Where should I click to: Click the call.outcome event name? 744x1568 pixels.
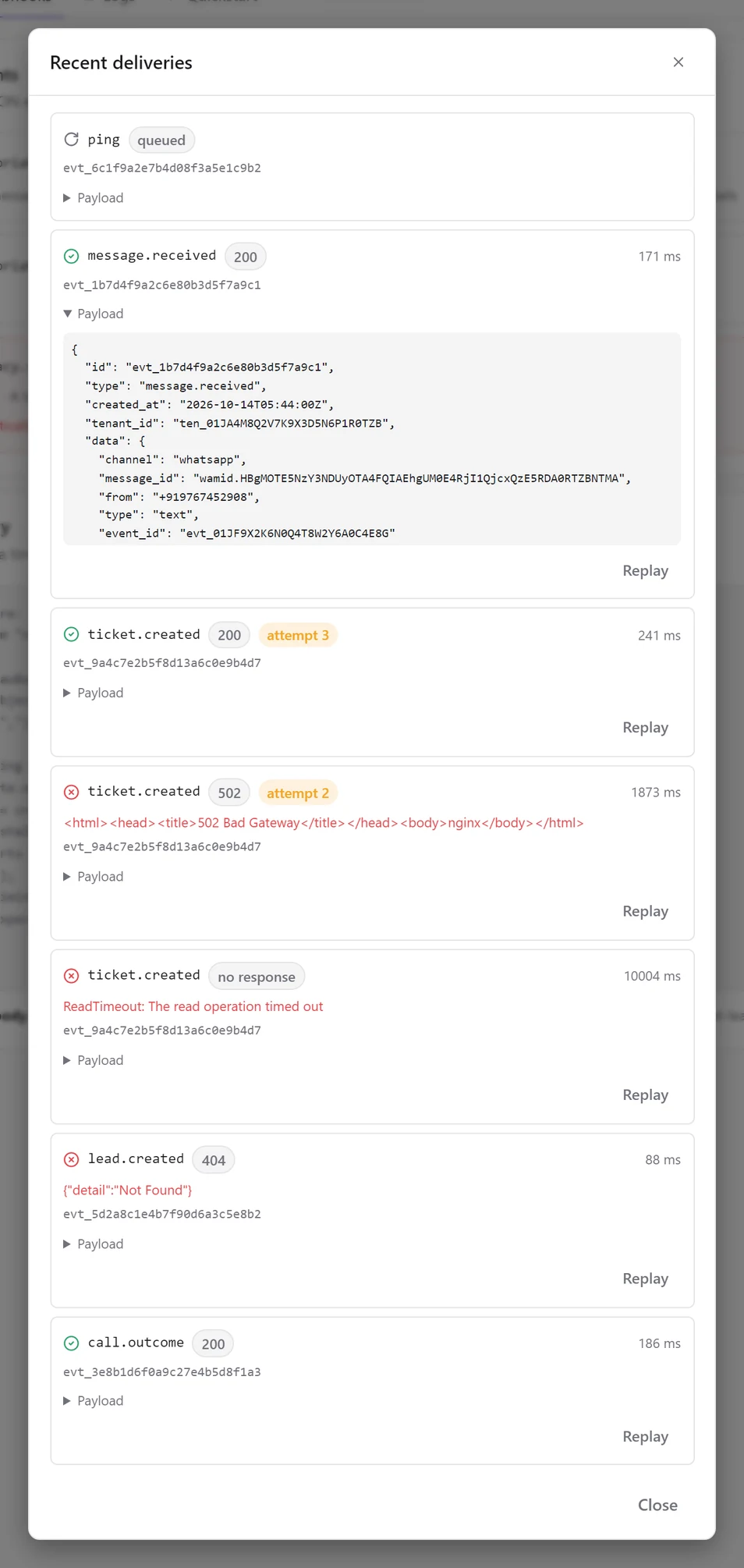[136, 1343]
